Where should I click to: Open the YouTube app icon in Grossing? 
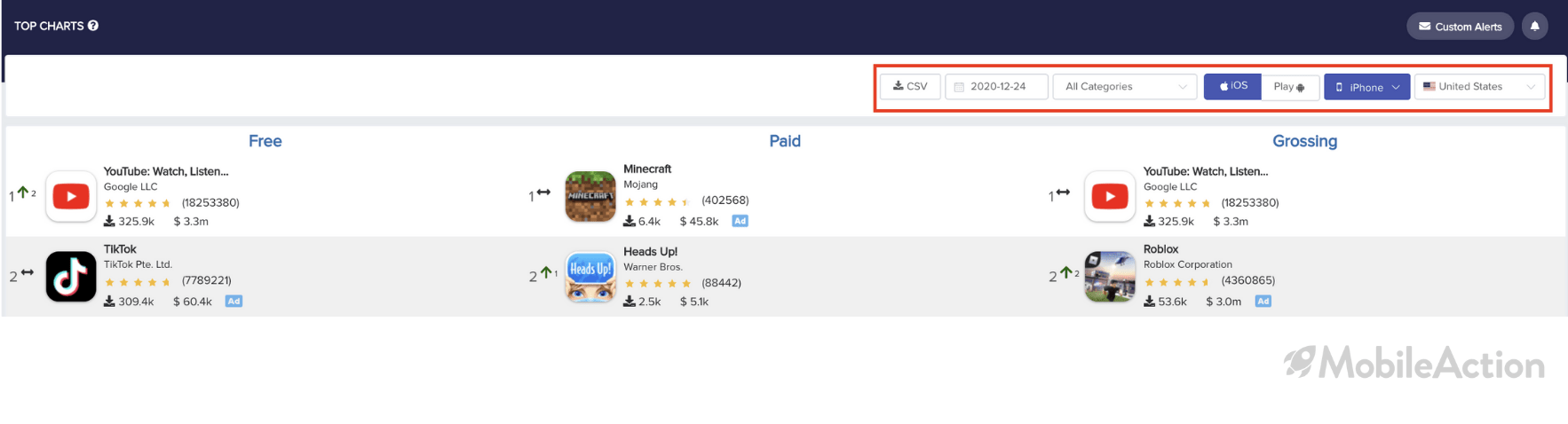click(1110, 196)
